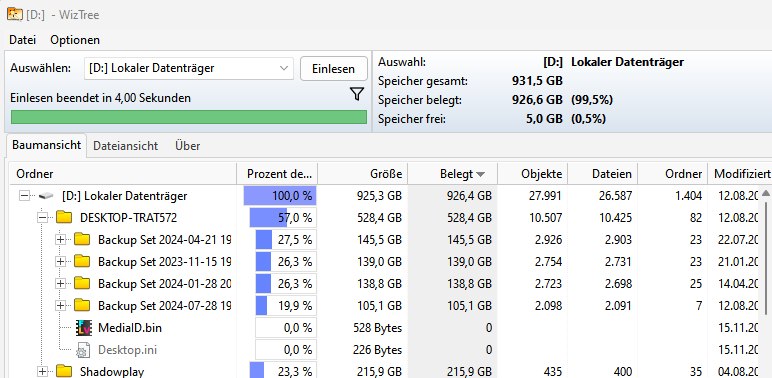Collapse the DESKTOP-TRAT572 folder
Screen dimensions: 772x378
(x=42, y=218)
